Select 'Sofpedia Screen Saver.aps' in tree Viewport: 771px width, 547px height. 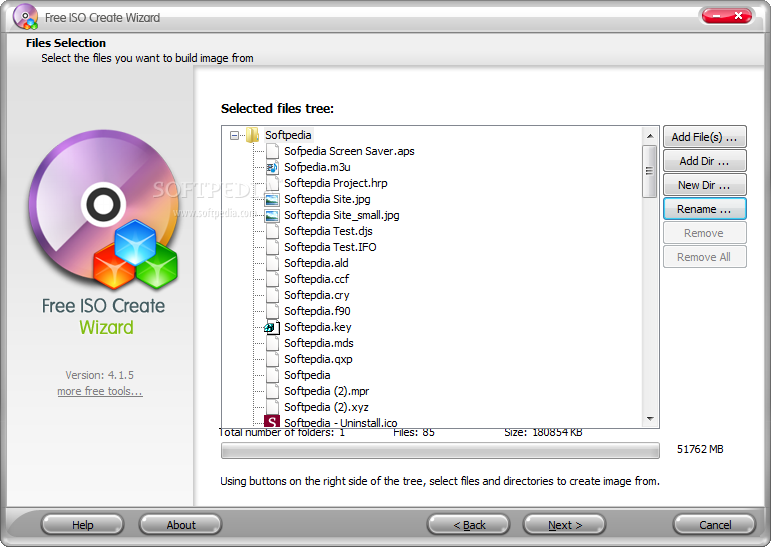tap(349, 151)
